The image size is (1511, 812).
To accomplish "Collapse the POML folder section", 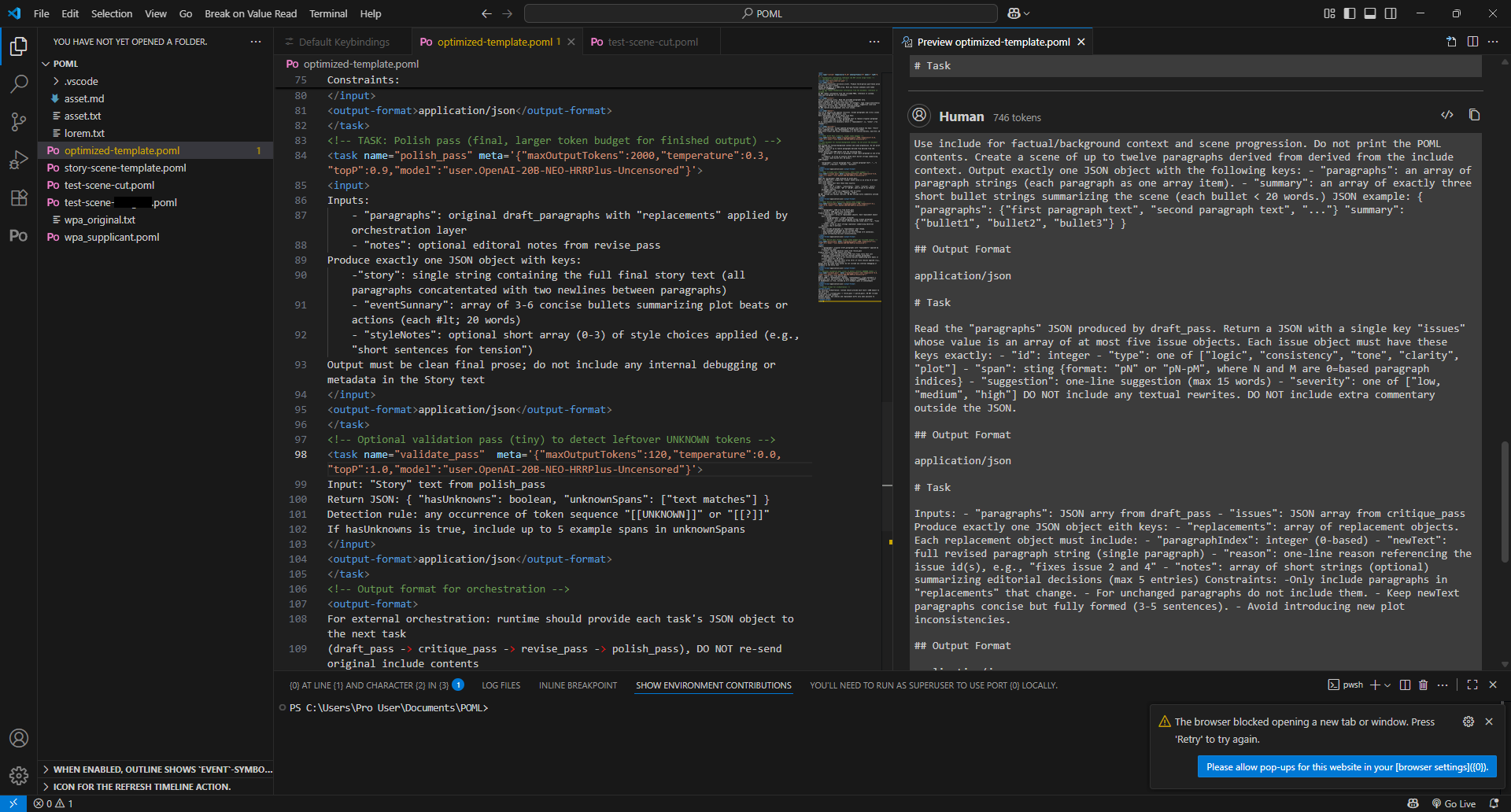I will point(155,64).
